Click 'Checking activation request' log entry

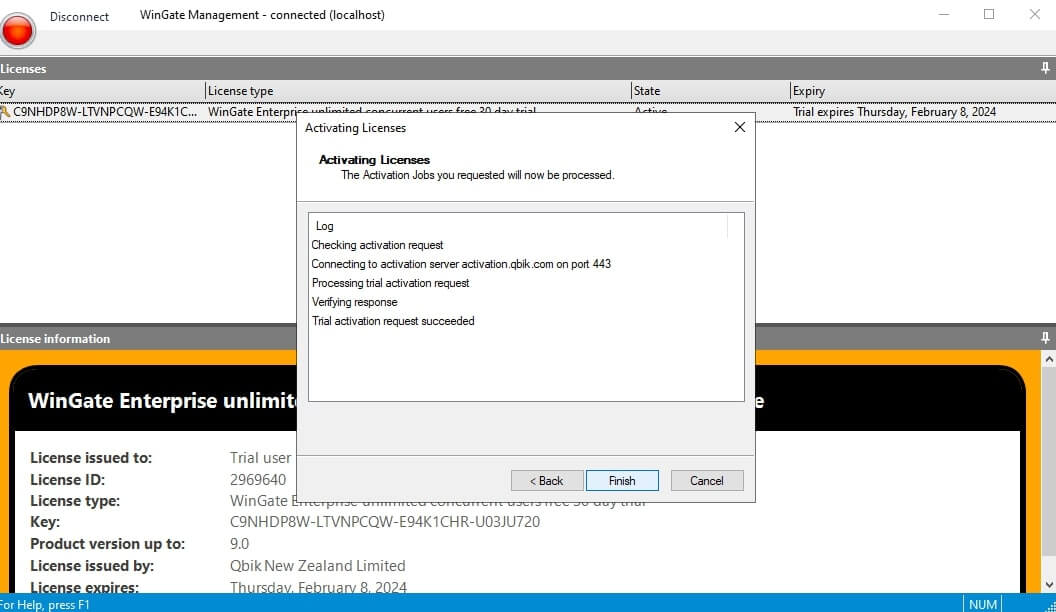[x=377, y=245]
